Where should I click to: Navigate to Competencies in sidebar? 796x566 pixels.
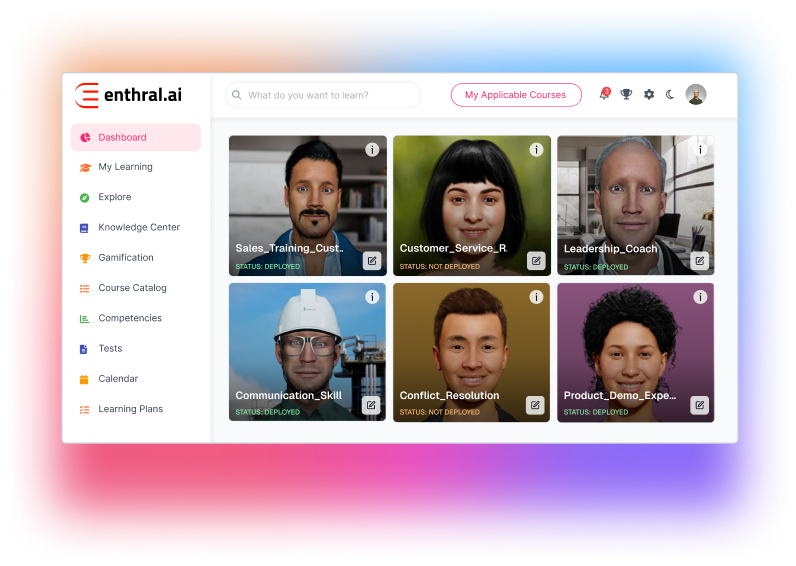coord(130,318)
